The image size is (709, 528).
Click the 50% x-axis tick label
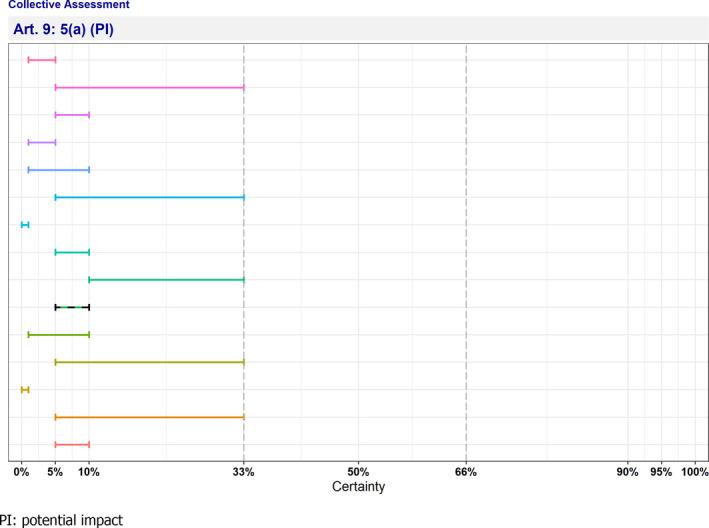pos(358,472)
